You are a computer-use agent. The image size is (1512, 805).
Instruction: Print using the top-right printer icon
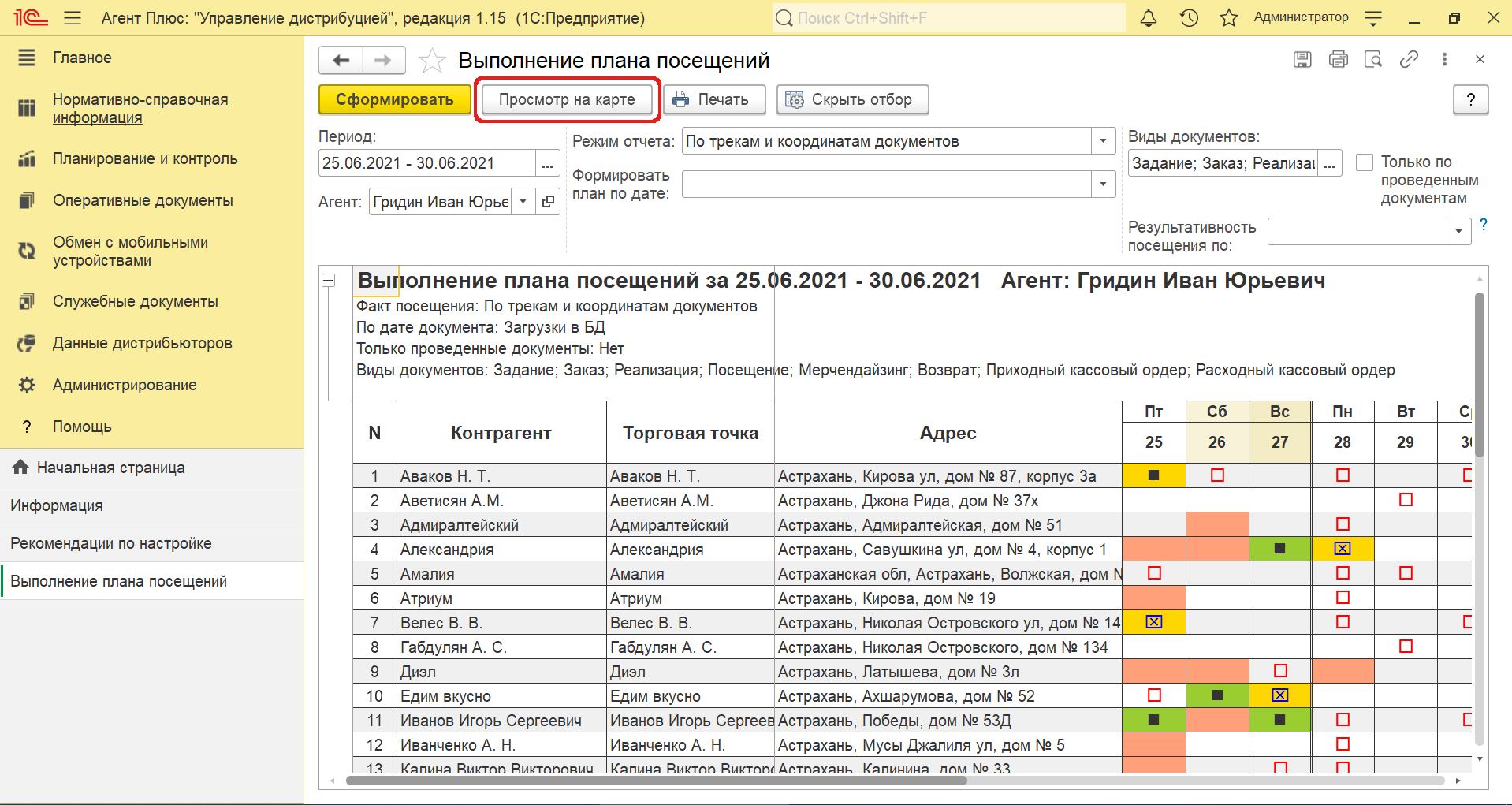(x=1338, y=59)
